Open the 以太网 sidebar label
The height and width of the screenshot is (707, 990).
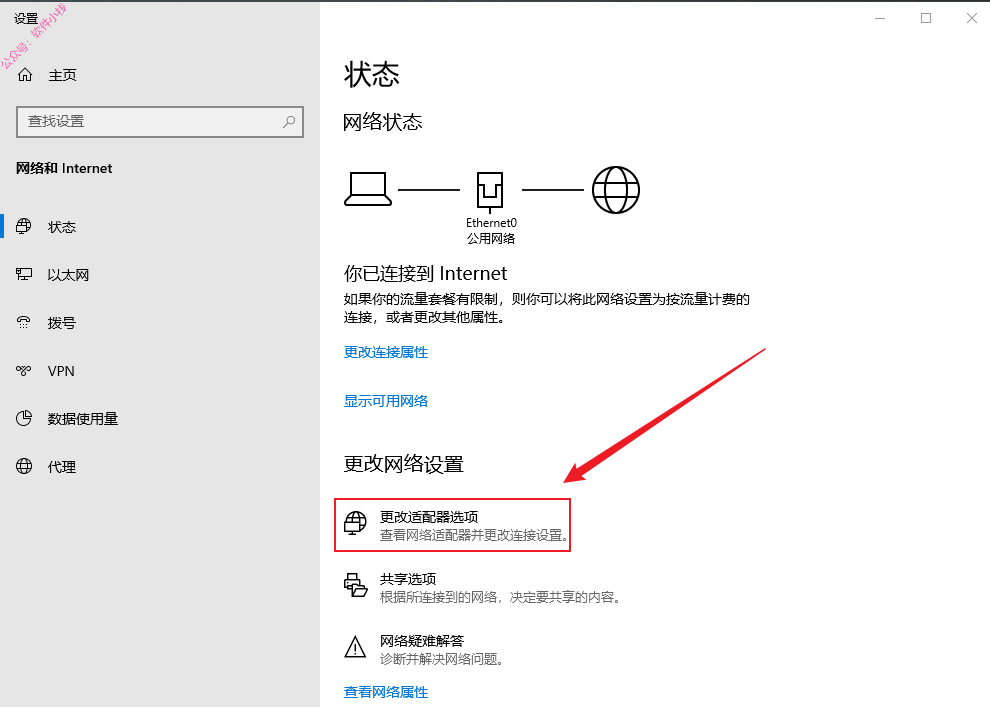click(68, 275)
